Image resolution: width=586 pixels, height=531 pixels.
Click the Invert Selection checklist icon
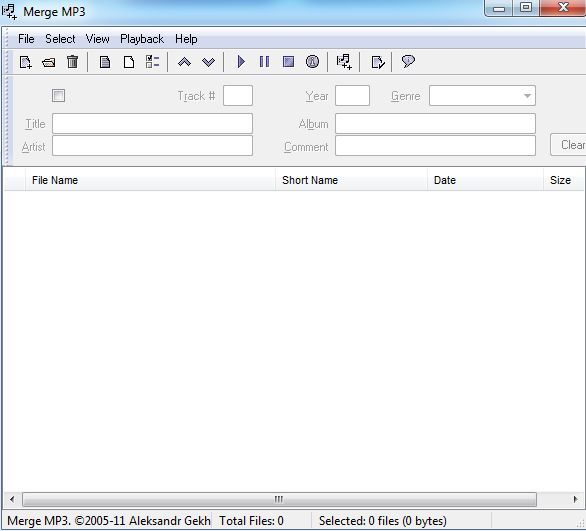152,62
